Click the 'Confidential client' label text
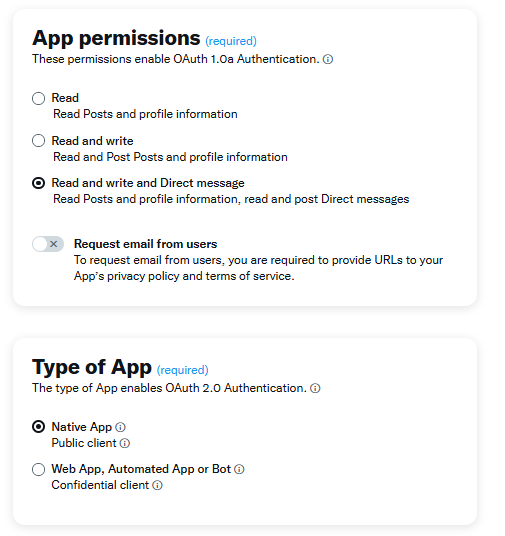This screenshot has height=536, width=505. click(100, 485)
